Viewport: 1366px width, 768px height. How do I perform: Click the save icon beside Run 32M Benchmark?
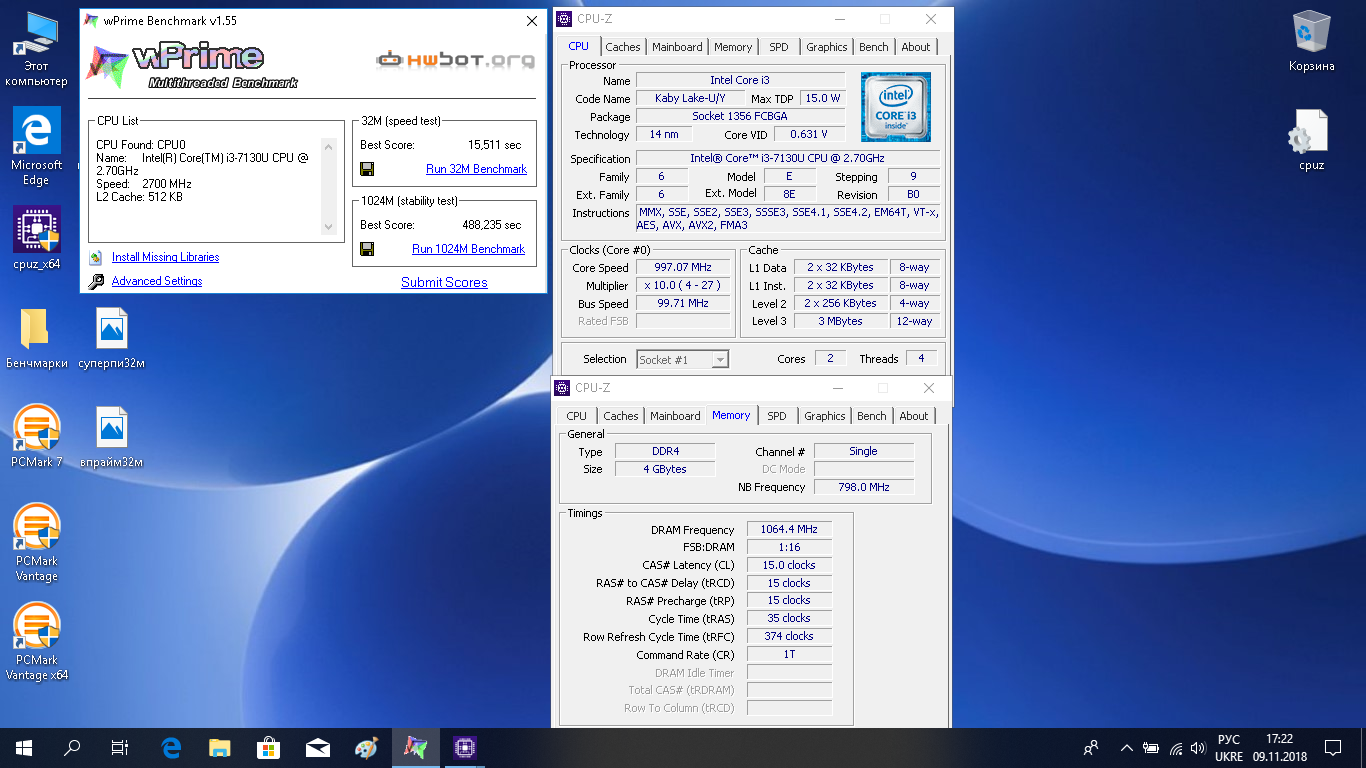[367, 169]
